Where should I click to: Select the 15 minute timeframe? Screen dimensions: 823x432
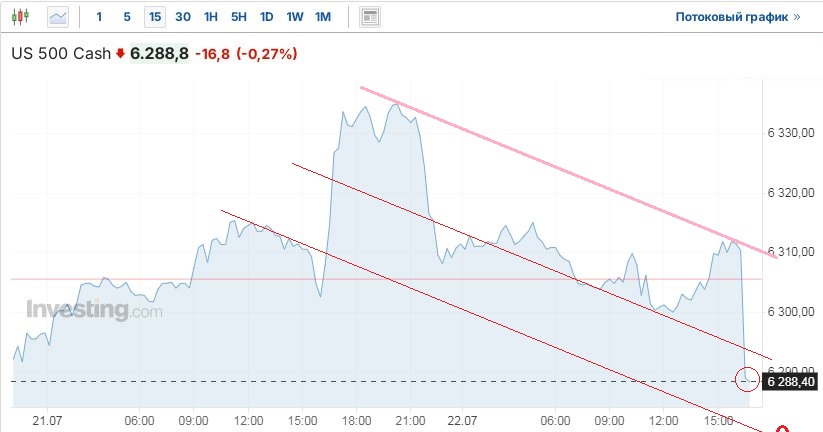pos(154,17)
